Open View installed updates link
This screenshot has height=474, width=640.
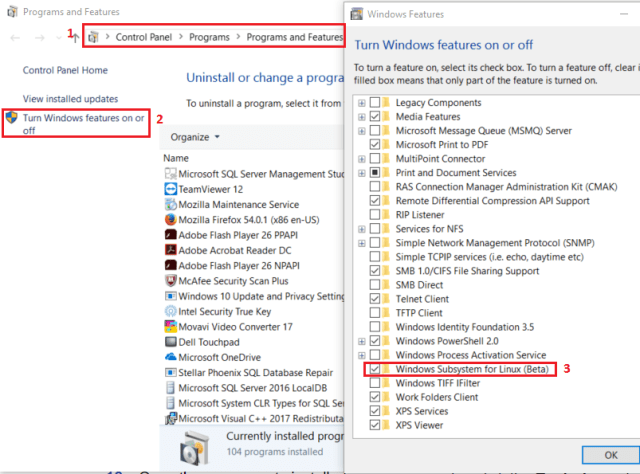pyautogui.click(x=70, y=99)
